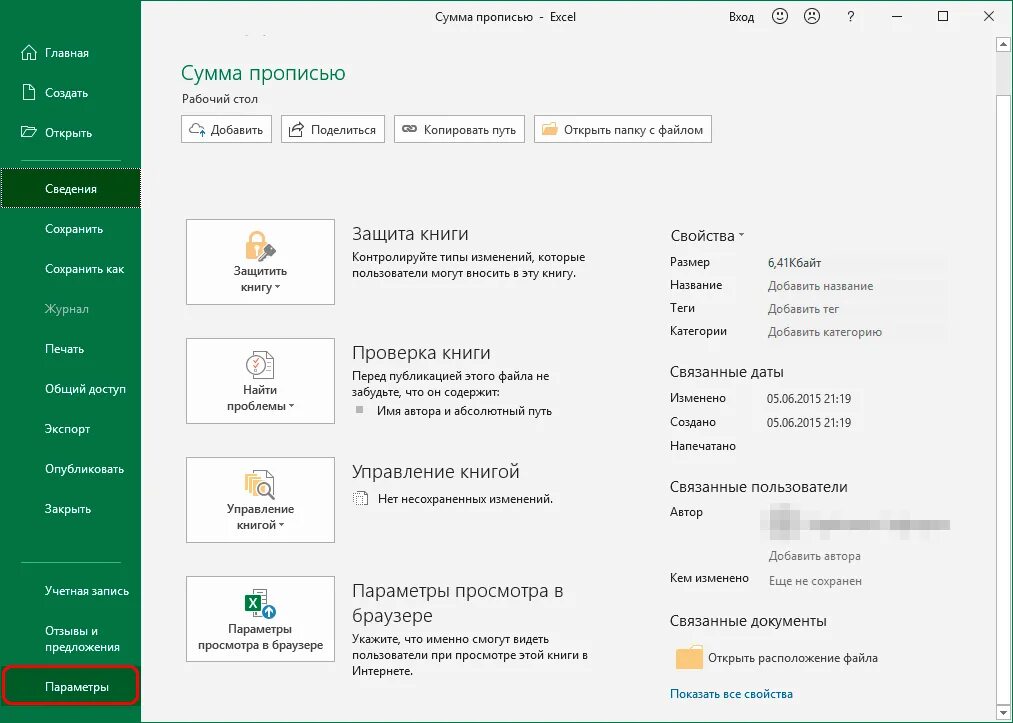Click the document icon next to Нет несохраненных изменений
This screenshot has width=1013, height=723.
click(360, 499)
